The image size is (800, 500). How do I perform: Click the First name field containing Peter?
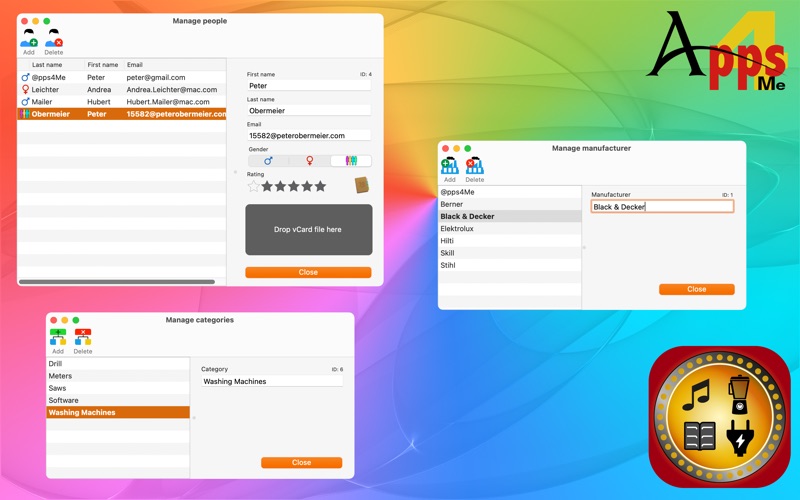(309, 86)
